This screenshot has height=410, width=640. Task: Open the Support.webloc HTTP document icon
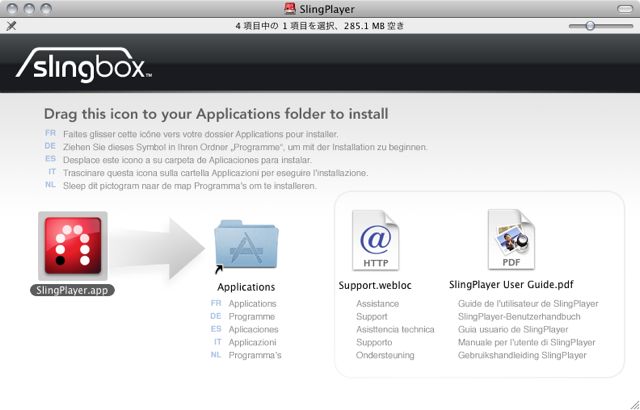point(376,240)
